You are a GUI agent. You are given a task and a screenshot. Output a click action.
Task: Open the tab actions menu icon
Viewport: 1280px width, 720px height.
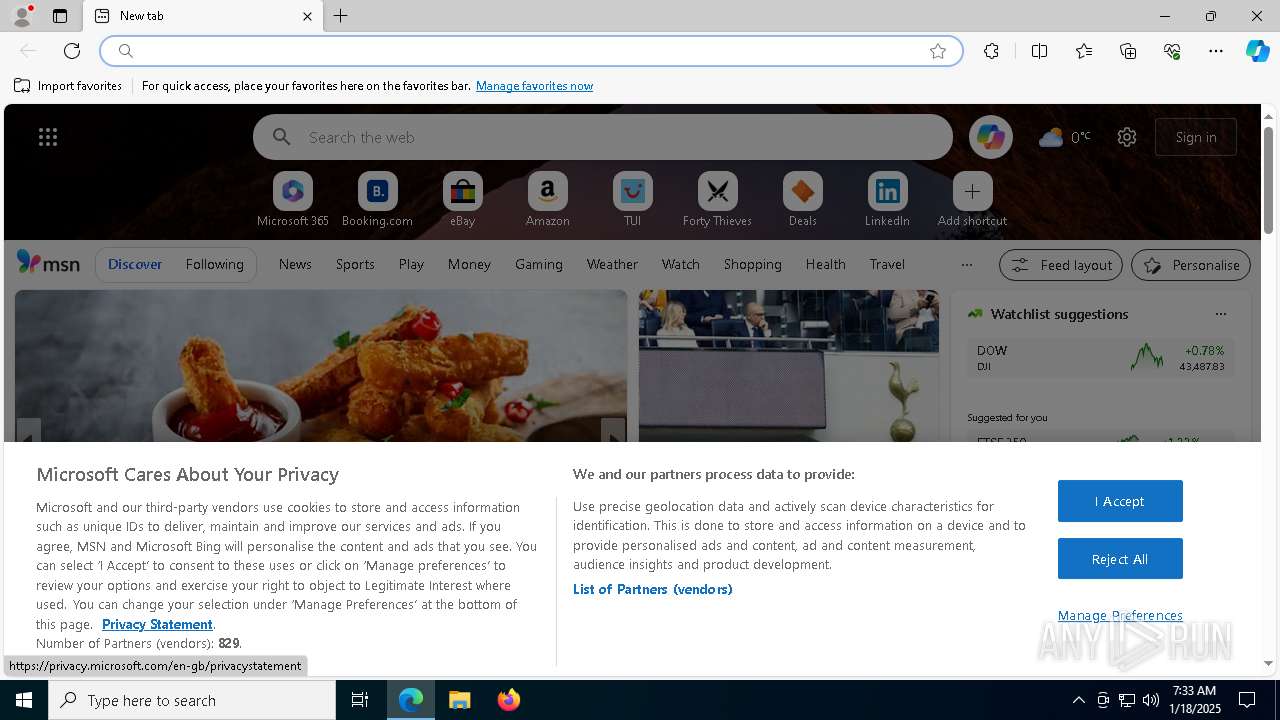(60, 16)
